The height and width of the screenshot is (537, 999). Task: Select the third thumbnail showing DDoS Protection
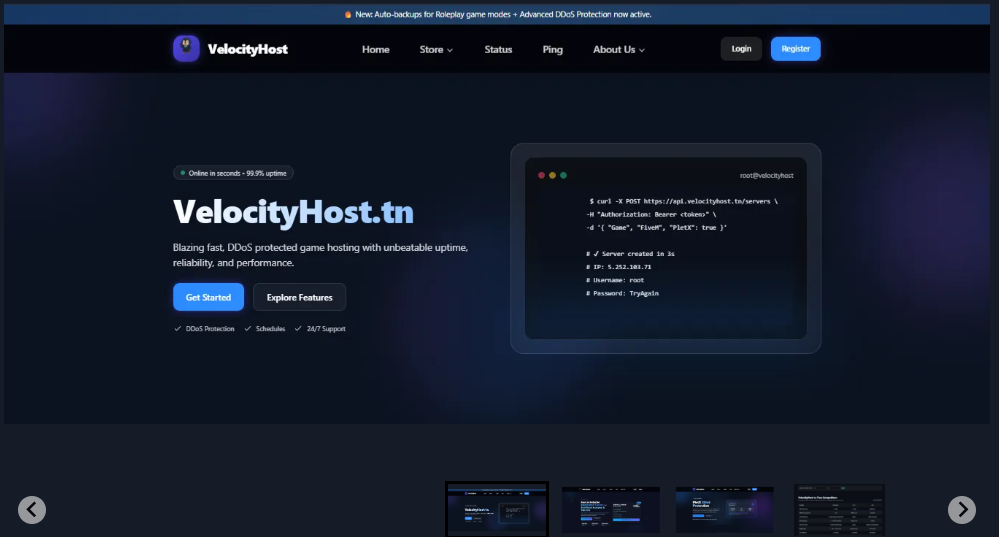pyautogui.click(x=724, y=510)
